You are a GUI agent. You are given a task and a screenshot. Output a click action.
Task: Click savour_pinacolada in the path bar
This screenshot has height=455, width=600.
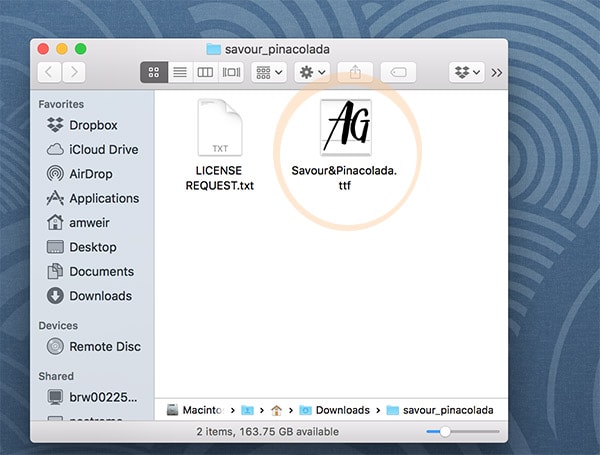(x=440, y=410)
